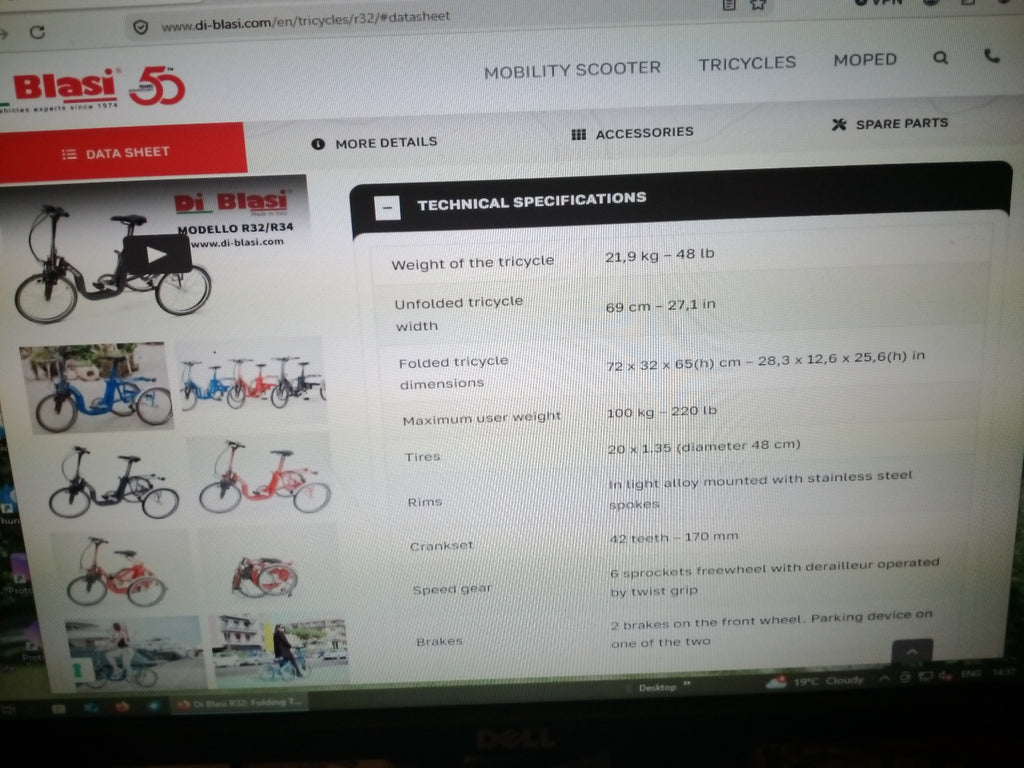Open person riding near buildings thumbnail
Screen dimensions: 1024x768
coord(281,649)
